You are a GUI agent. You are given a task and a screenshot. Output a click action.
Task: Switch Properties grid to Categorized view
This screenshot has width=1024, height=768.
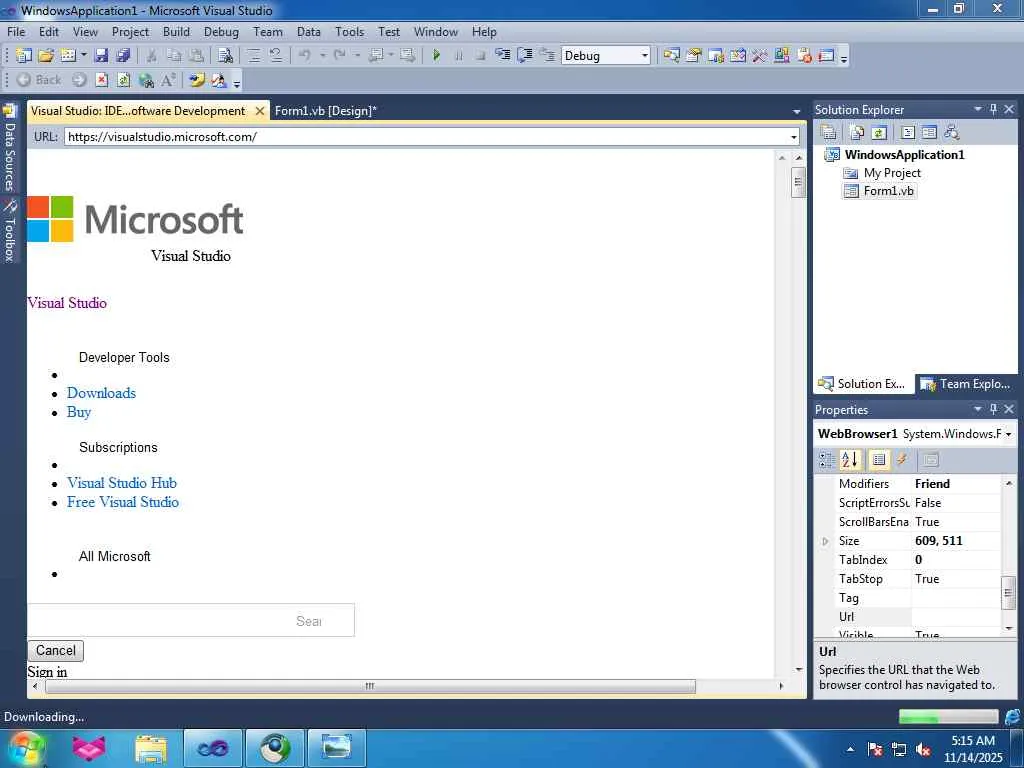click(827, 460)
